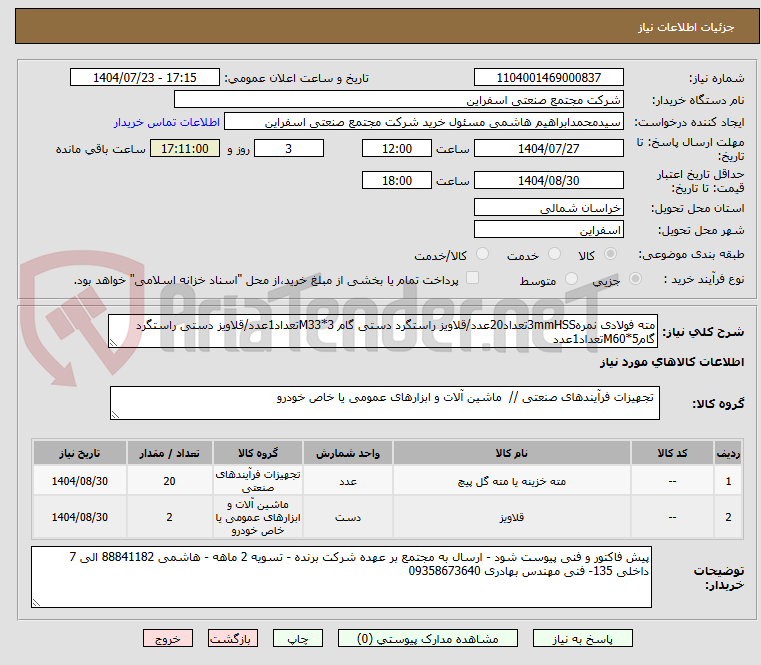Click the response deadline date 1404/07/27 field
This screenshot has height=665, width=761.
coord(548,149)
